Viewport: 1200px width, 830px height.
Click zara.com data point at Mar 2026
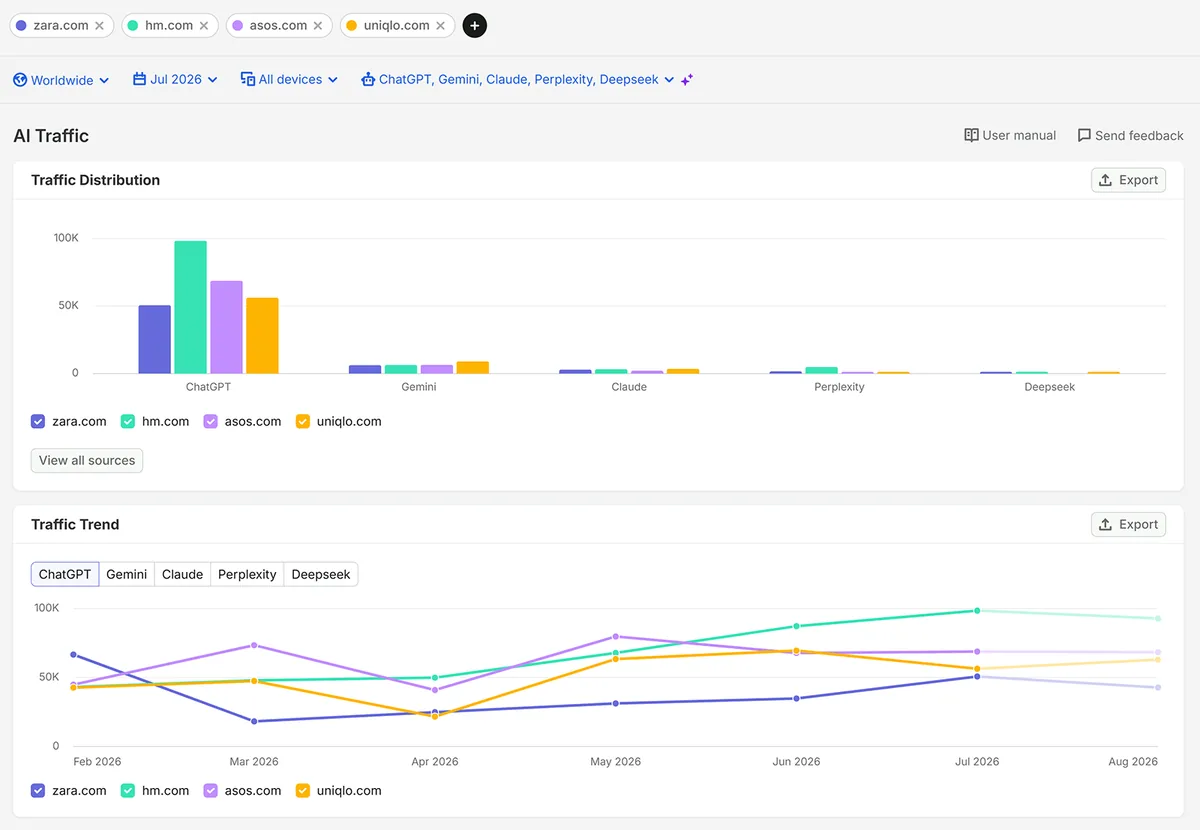coord(254,721)
